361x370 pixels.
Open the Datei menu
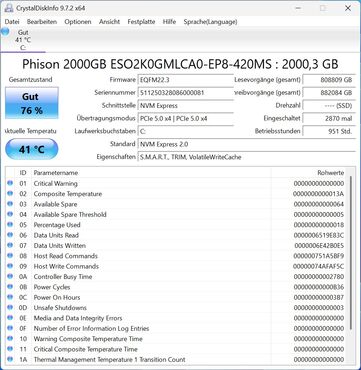click(x=12, y=22)
